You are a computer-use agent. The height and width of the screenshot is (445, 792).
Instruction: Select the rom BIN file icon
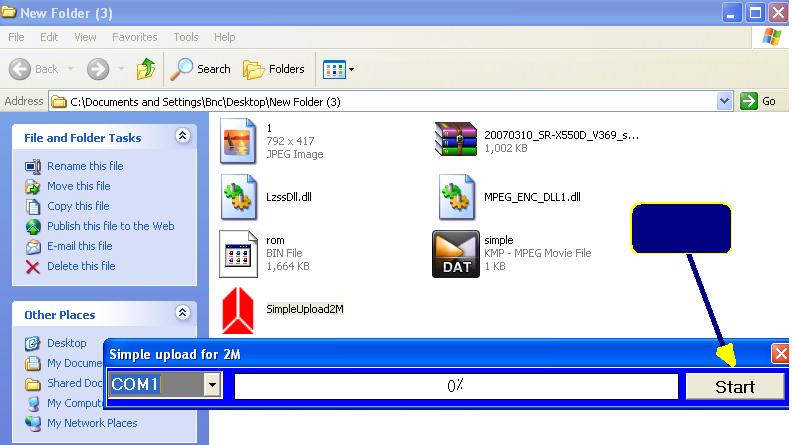[240, 254]
